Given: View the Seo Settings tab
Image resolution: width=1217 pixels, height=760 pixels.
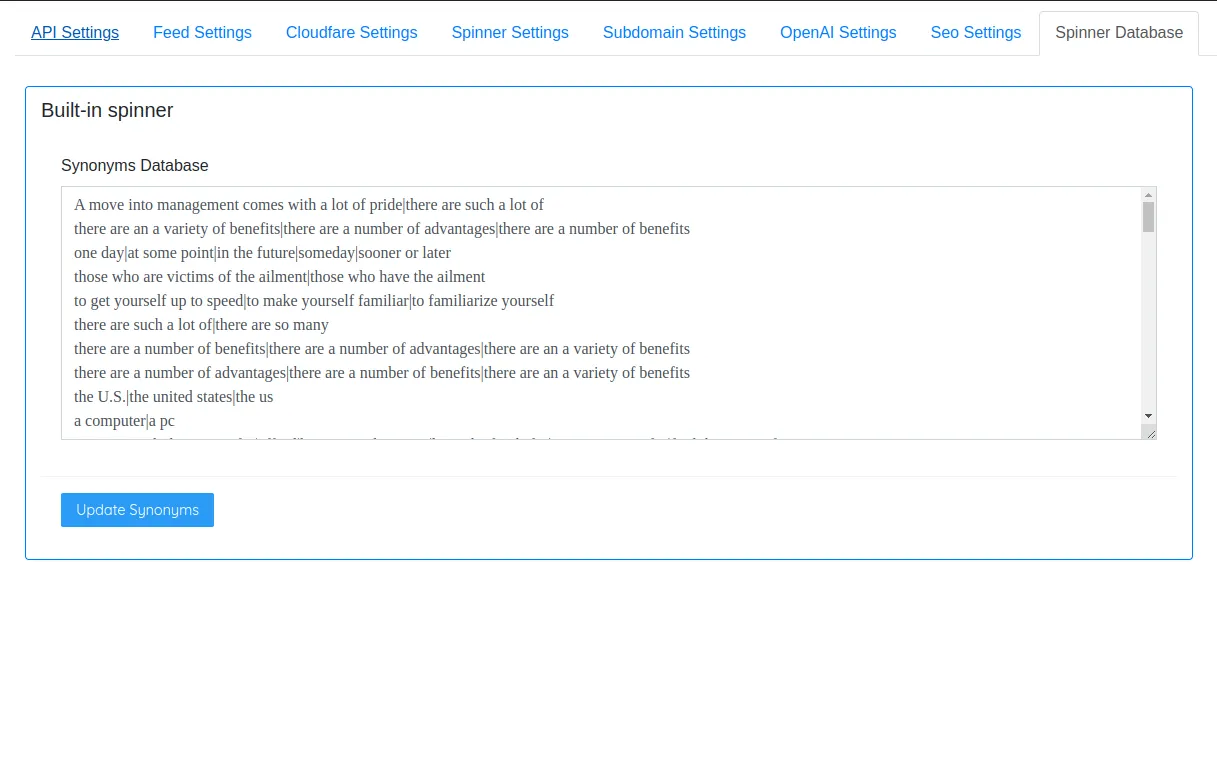Looking at the screenshot, I should (x=975, y=32).
